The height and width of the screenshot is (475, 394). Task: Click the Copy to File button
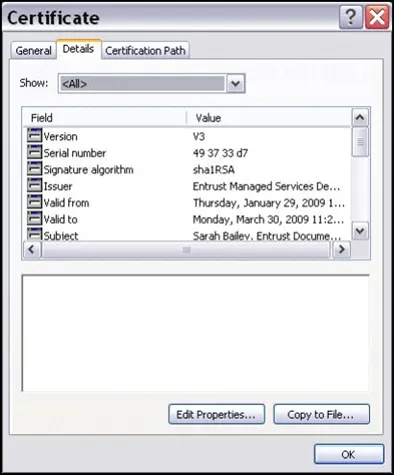pos(321,414)
